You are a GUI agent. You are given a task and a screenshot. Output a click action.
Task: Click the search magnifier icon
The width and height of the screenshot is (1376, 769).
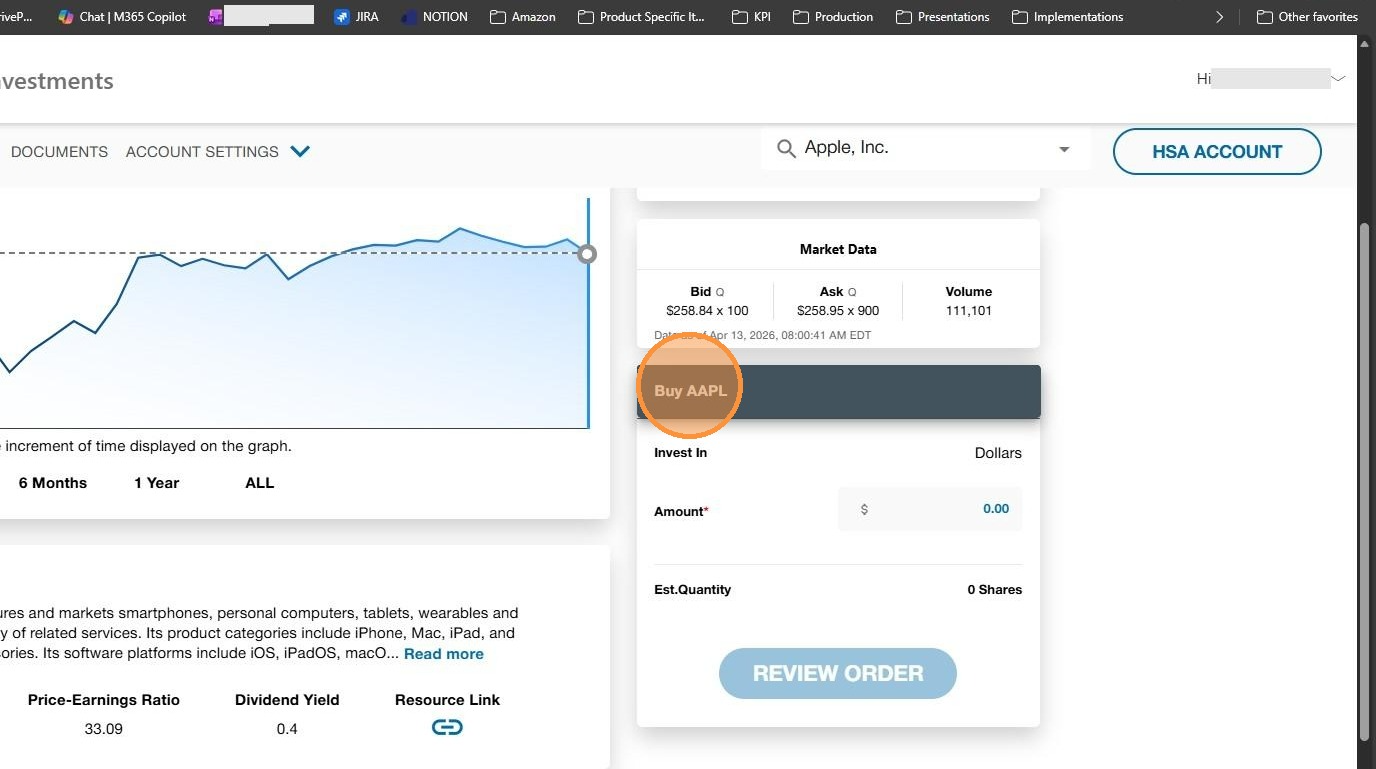[x=786, y=149]
